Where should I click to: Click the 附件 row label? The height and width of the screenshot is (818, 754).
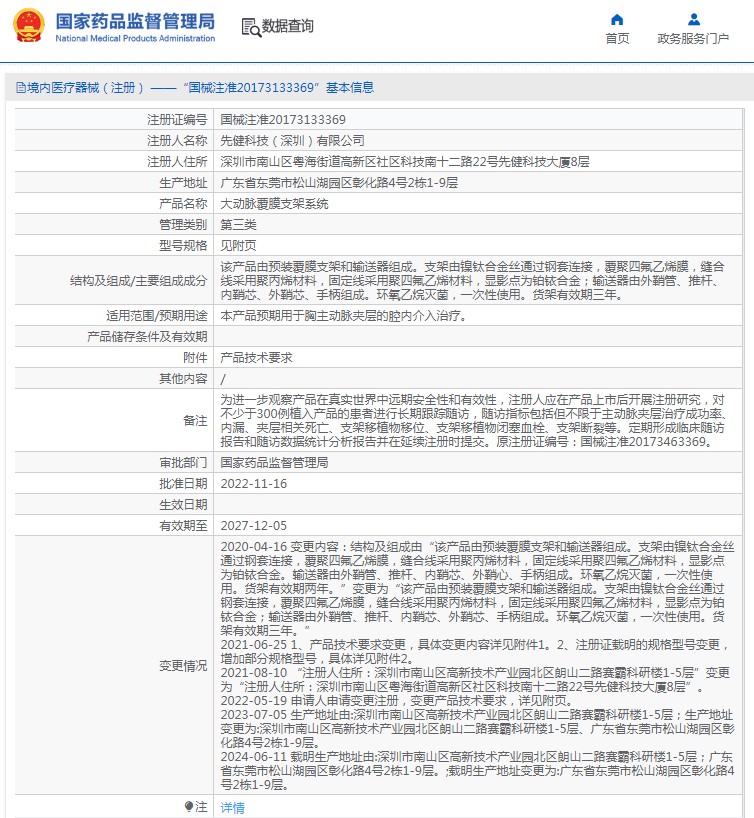pyautogui.click(x=195, y=357)
